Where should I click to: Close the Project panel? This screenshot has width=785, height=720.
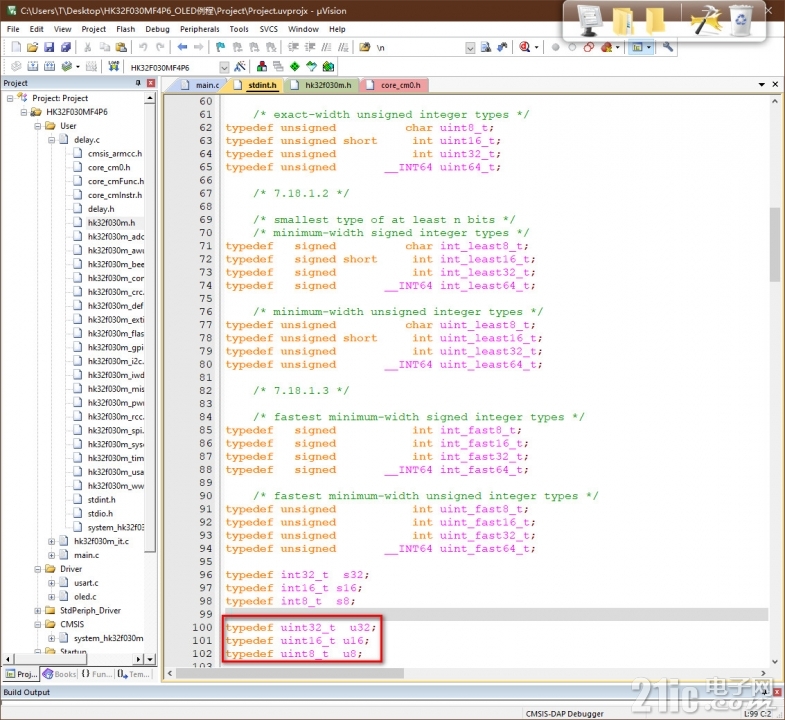(x=151, y=83)
